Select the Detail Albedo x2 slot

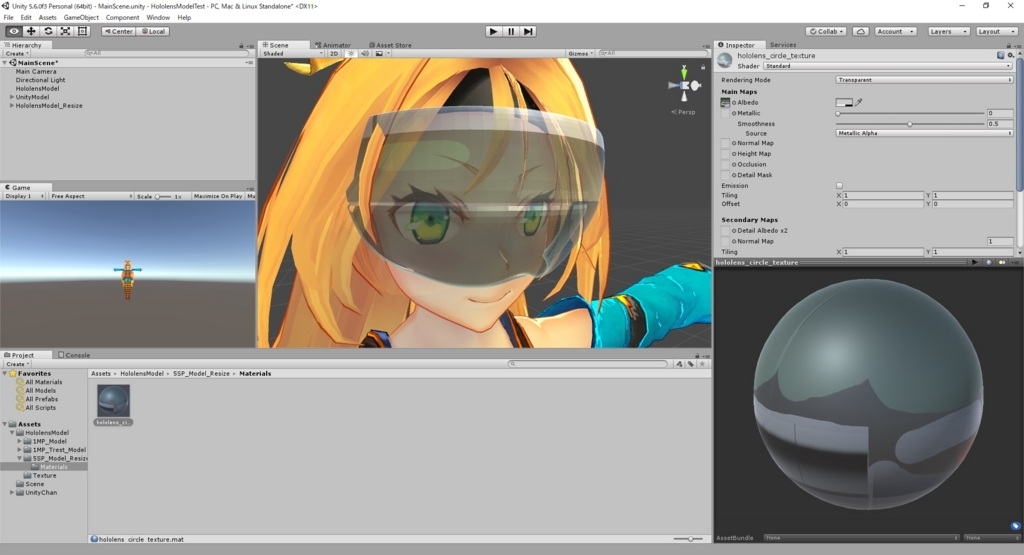pos(725,230)
